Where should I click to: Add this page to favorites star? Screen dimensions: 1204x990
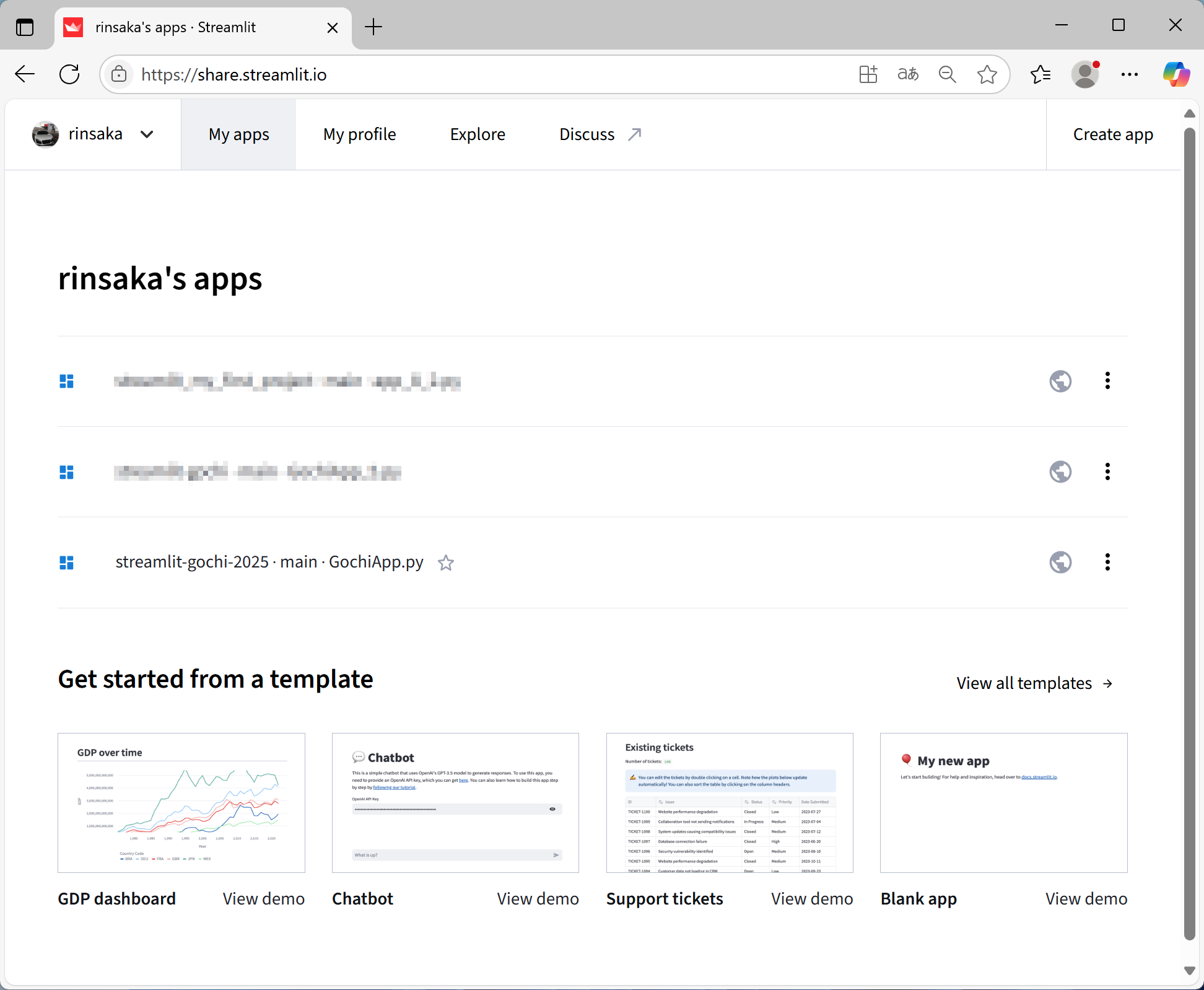pyautogui.click(x=987, y=74)
